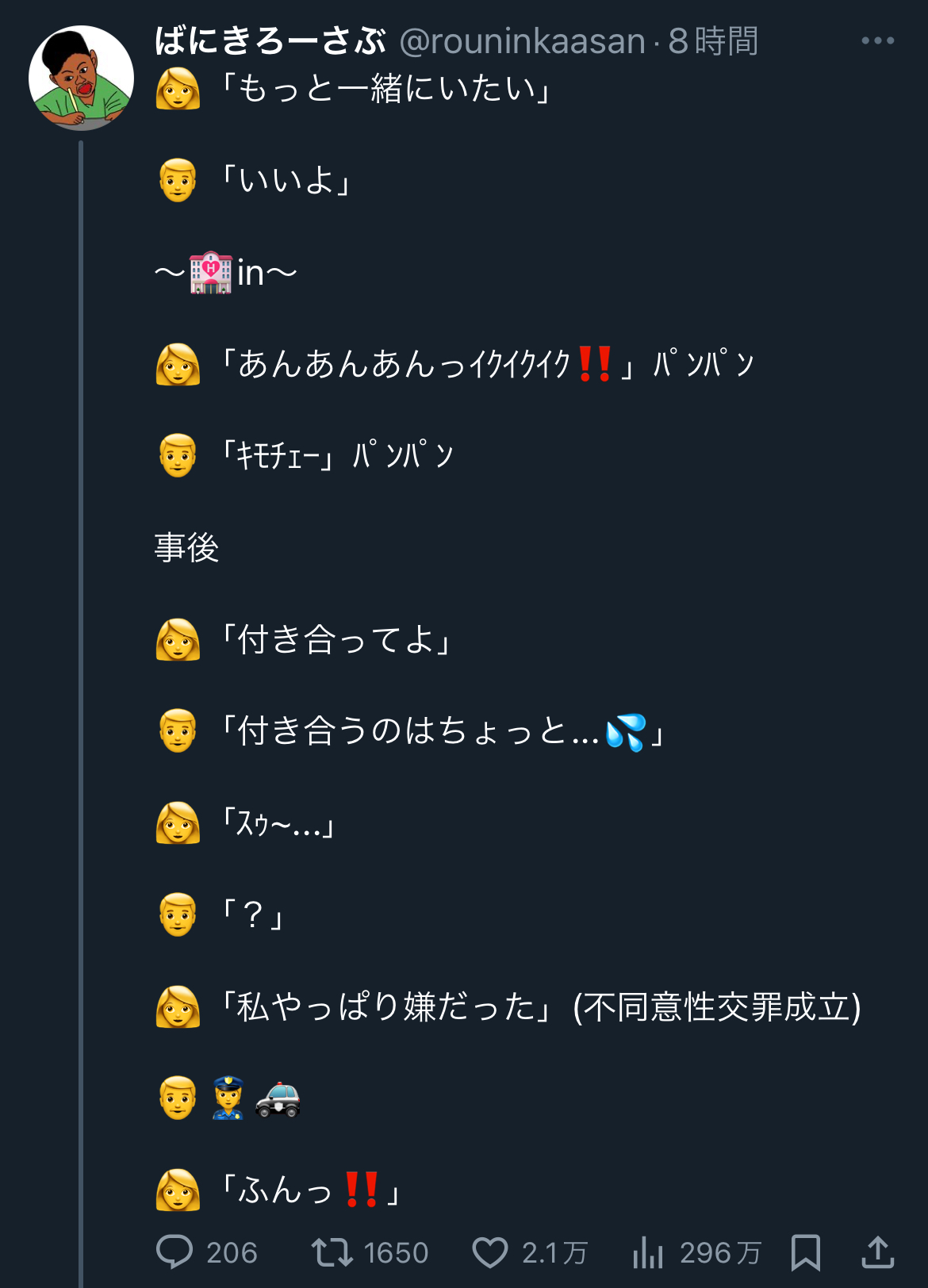
Task: Tap the 2.1万 like count
Action: pyautogui.click(x=554, y=1253)
